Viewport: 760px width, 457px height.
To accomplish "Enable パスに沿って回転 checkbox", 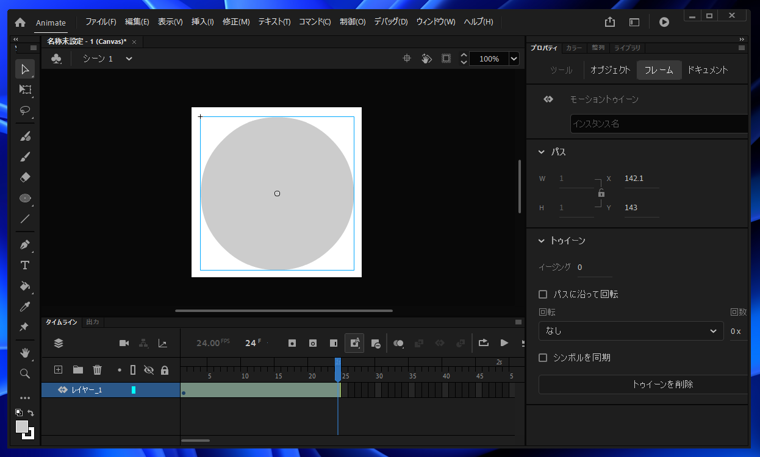I will tap(543, 295).
